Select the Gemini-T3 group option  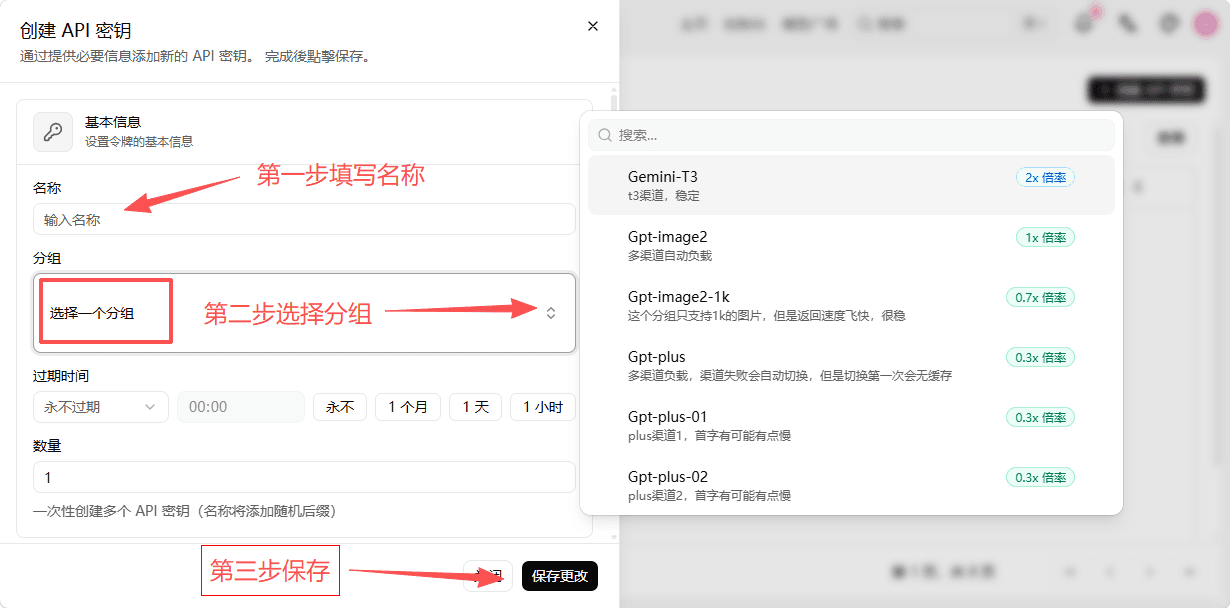tap(851, 185)
